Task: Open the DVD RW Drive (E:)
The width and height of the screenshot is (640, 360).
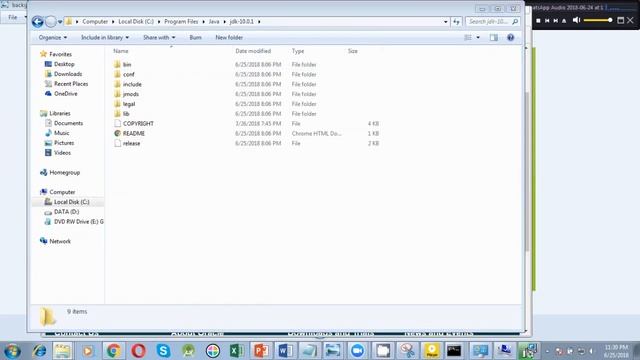Action: point(78,221)
